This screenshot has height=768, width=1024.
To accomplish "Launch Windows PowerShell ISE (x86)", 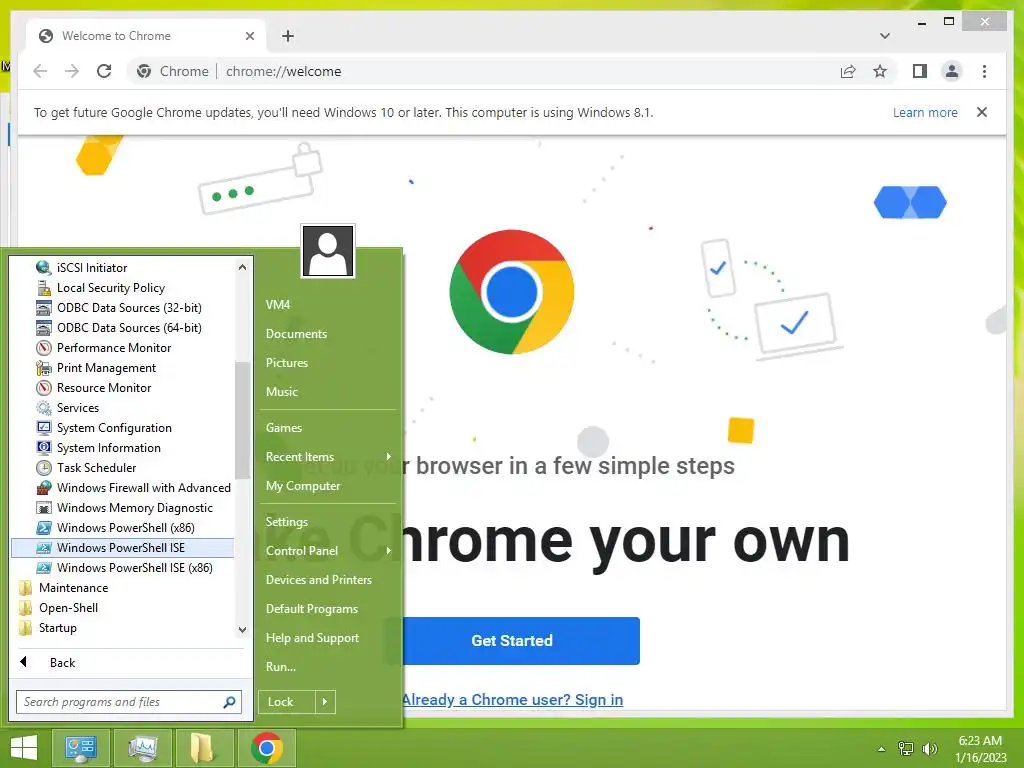I will tap(123, 568).
